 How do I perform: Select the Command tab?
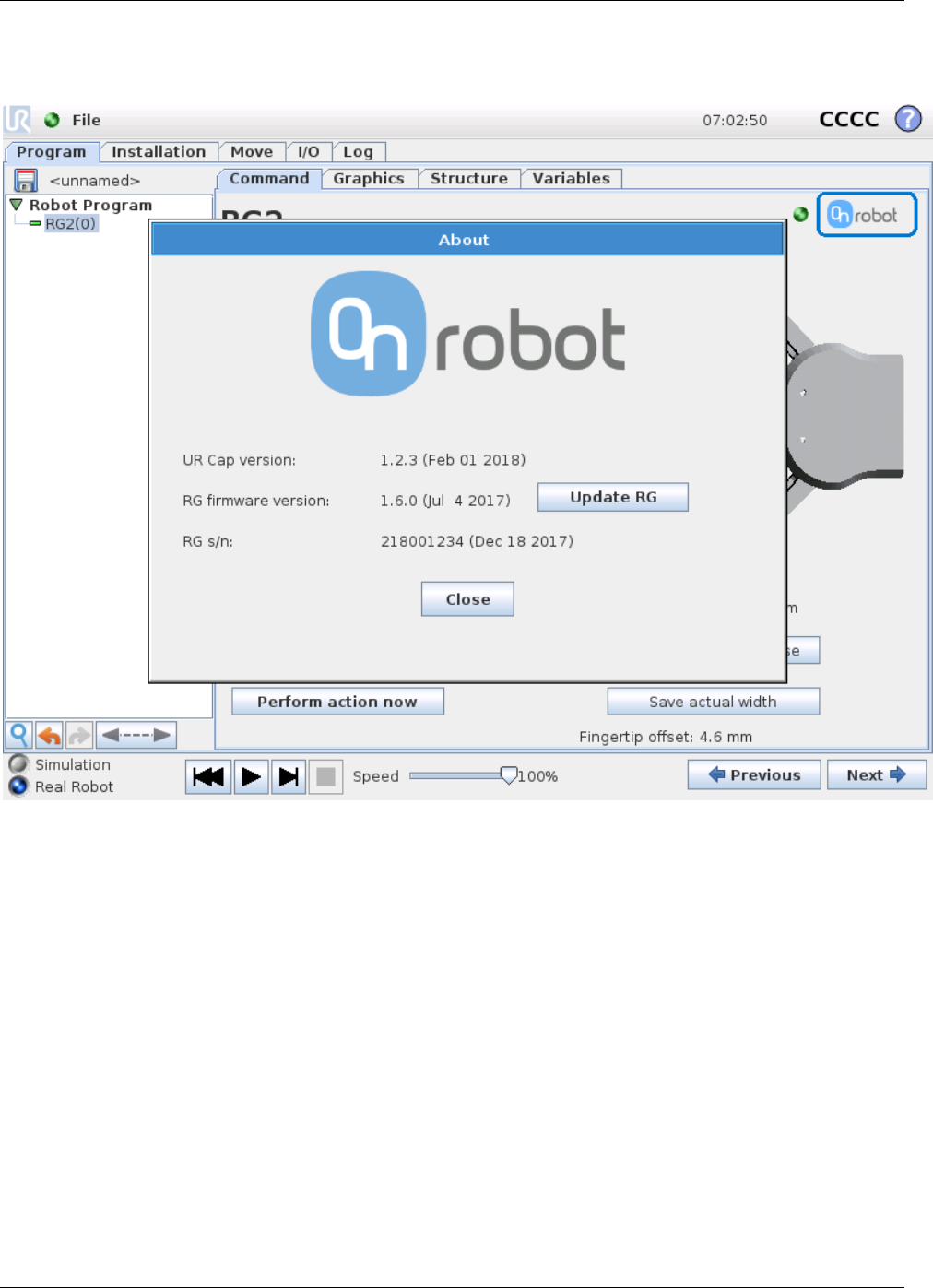click(x=269, y=179)
